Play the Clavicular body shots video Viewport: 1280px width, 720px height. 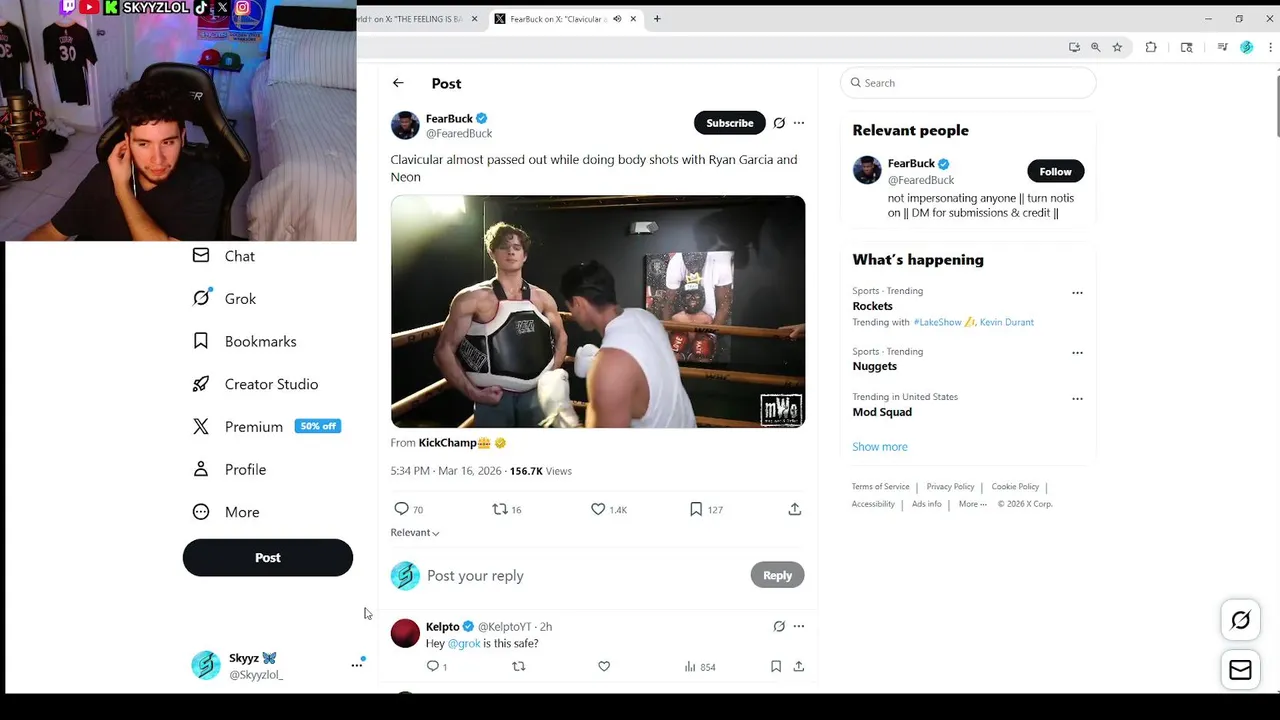(x=598, y=311)
